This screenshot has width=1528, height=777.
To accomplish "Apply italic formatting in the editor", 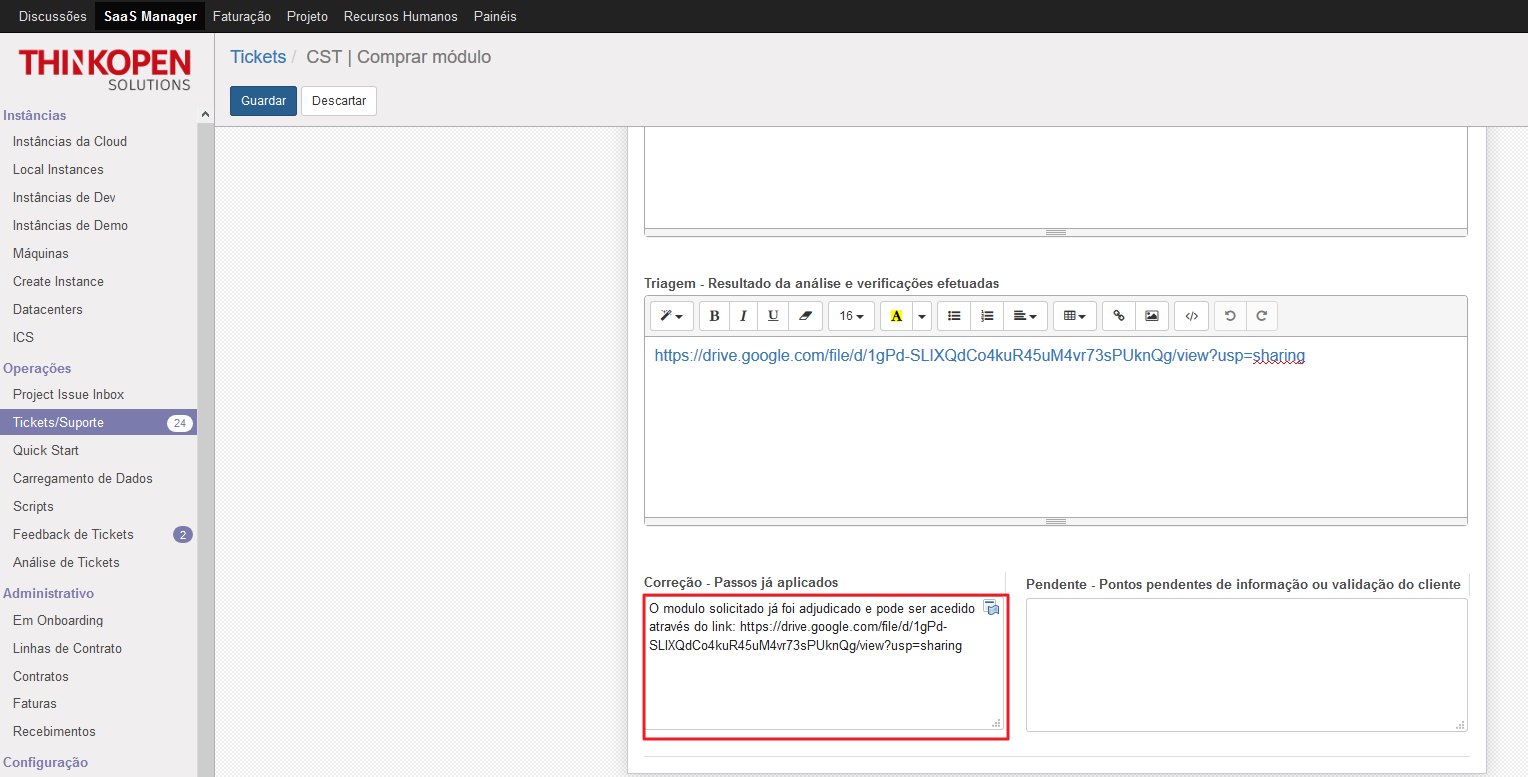I will click(743, 316).
